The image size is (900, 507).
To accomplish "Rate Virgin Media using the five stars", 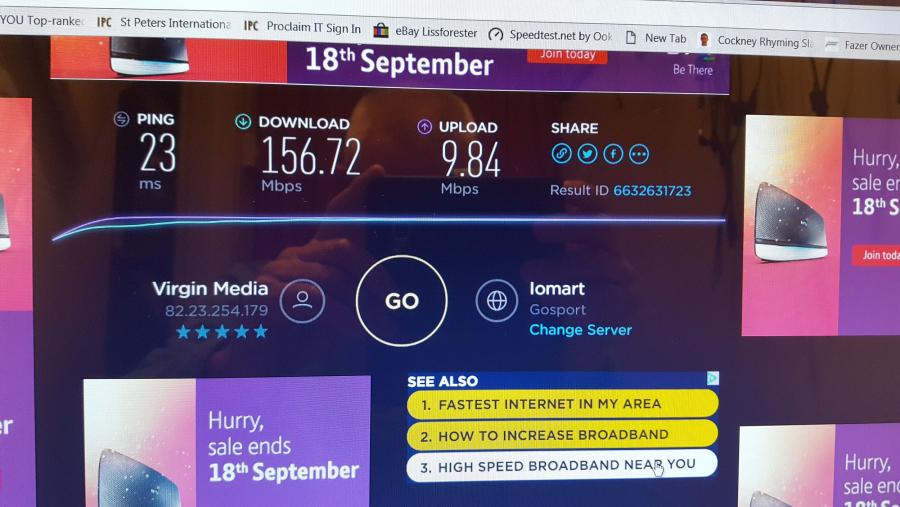I will click(222, 331).
